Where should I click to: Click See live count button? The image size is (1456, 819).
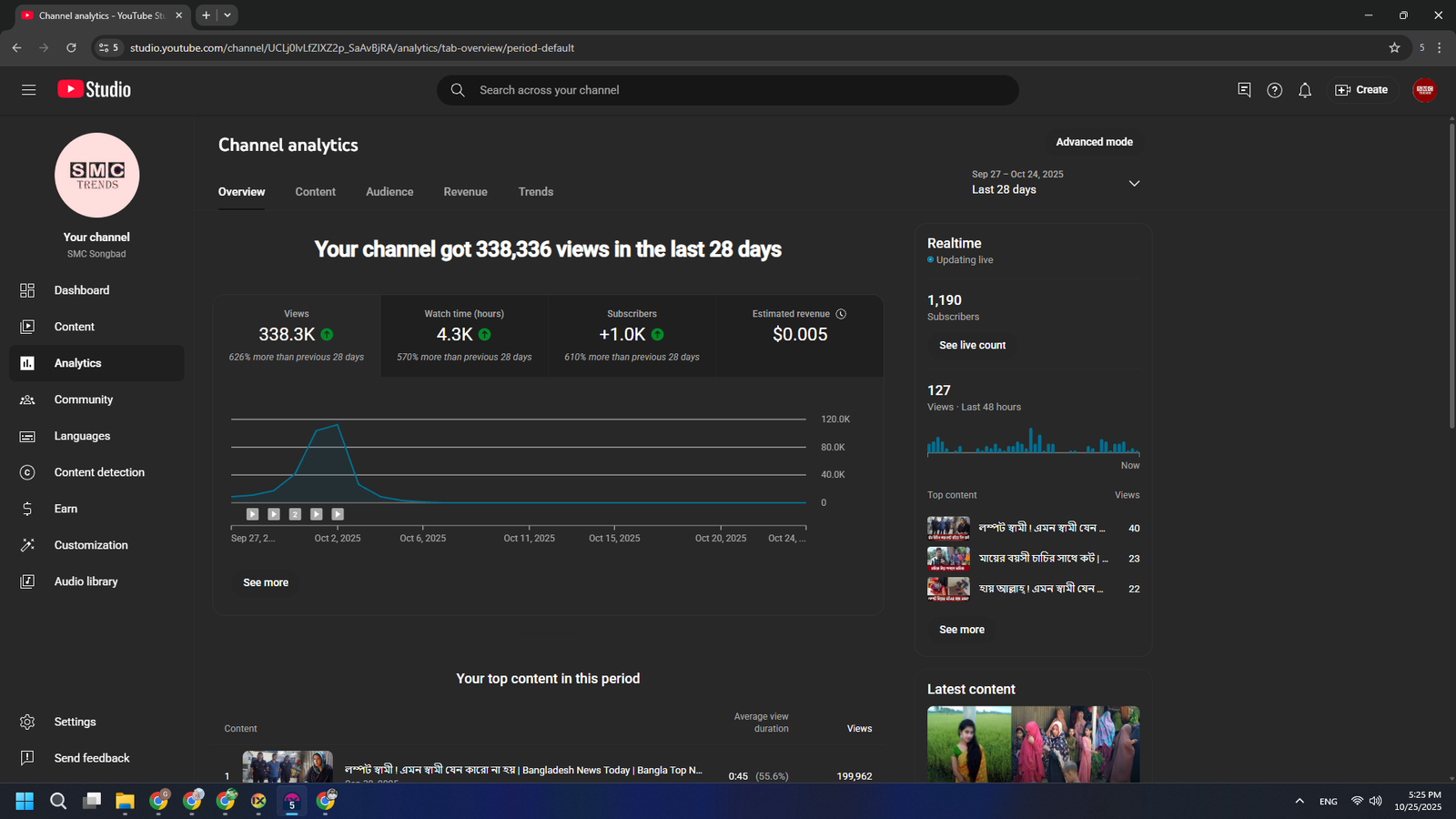[972, 345]
